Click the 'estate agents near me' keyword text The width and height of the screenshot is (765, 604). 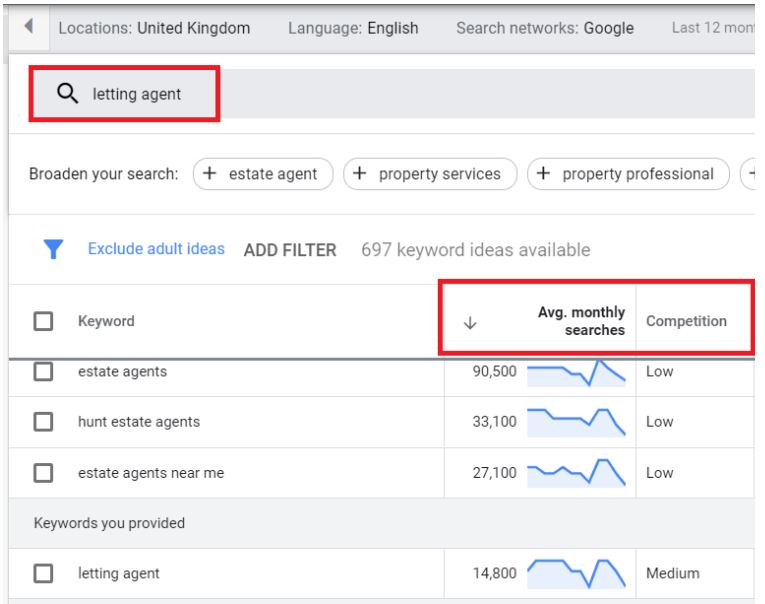click(151, 473)
